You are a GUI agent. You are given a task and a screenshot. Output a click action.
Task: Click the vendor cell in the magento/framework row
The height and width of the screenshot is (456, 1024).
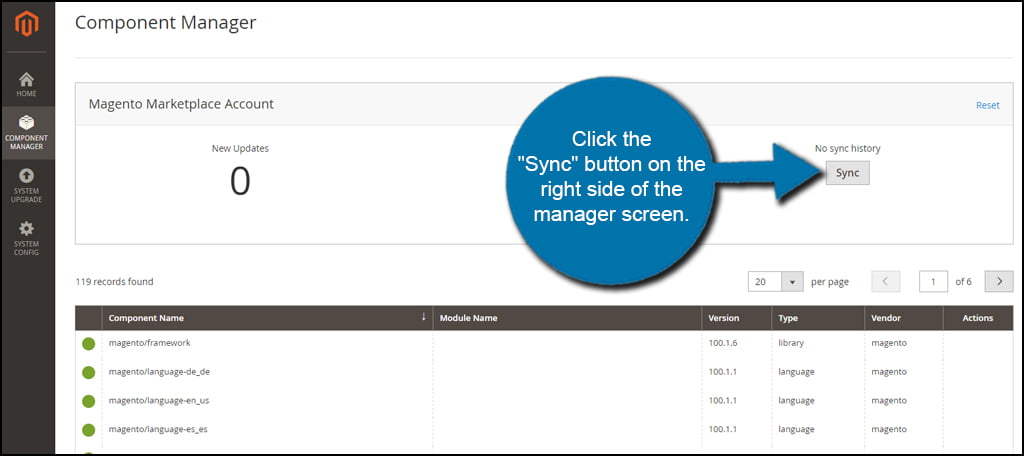click(889, 343)
